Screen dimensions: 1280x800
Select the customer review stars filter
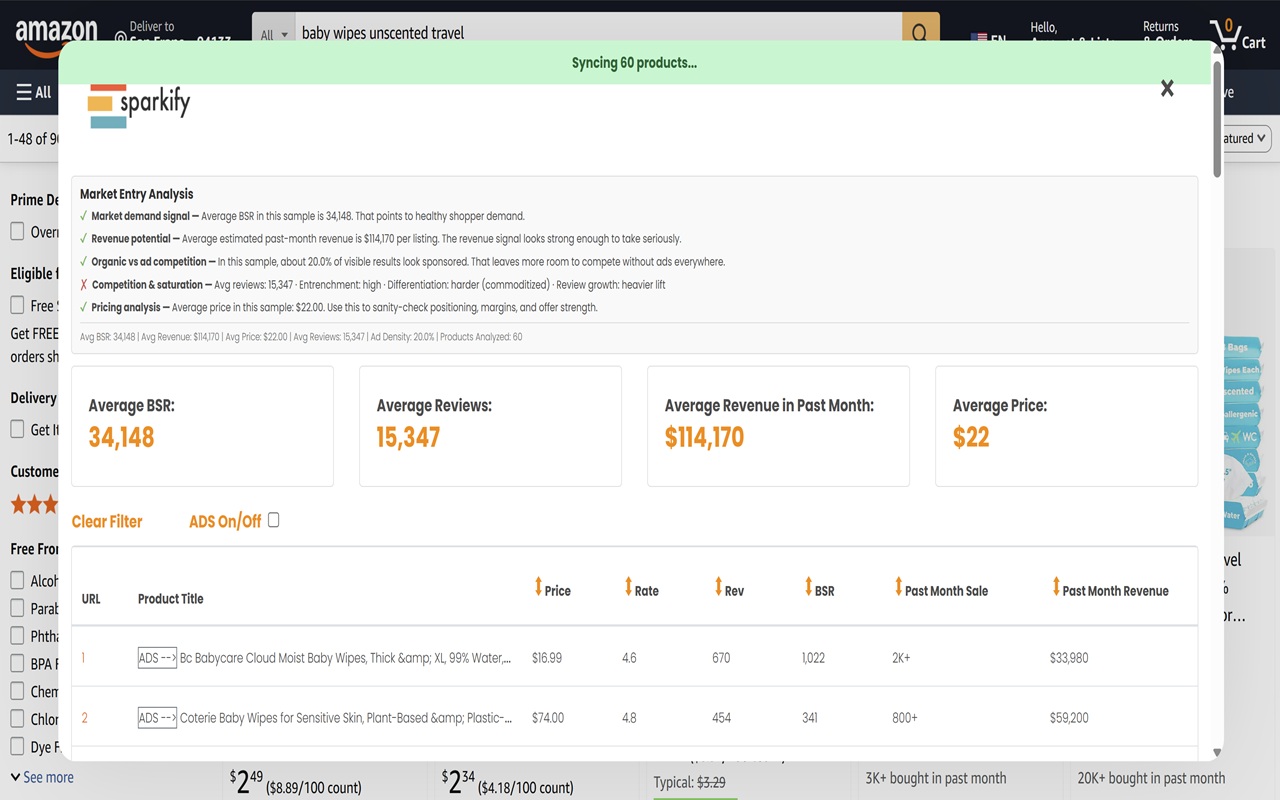coord(34,504)
